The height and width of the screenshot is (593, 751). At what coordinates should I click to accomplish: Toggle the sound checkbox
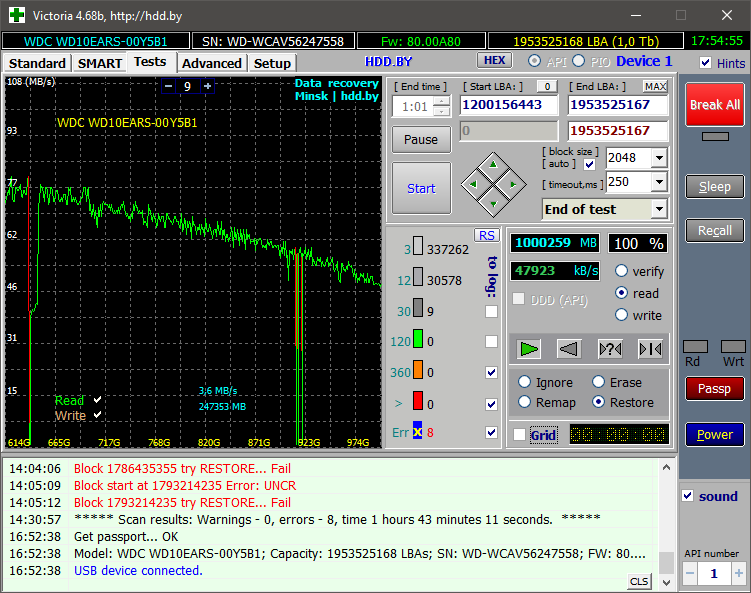pyautogui.click(x=688, y=496)
